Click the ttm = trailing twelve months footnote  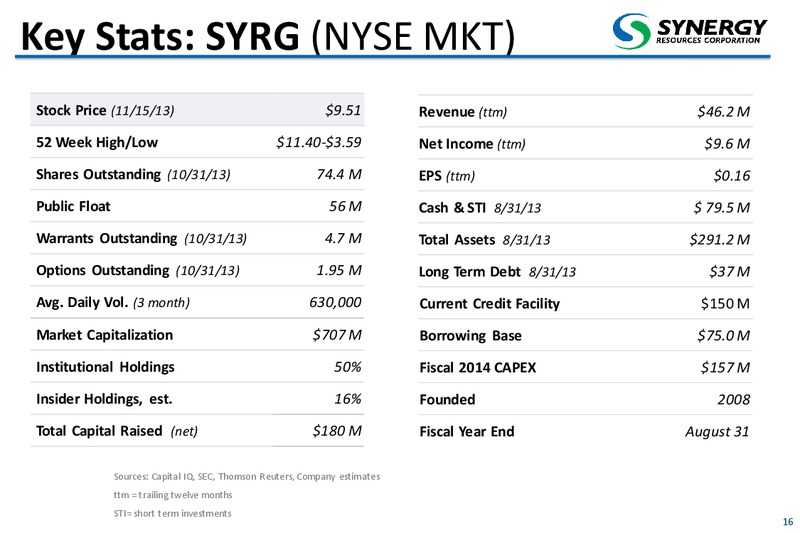coord(173,495)
